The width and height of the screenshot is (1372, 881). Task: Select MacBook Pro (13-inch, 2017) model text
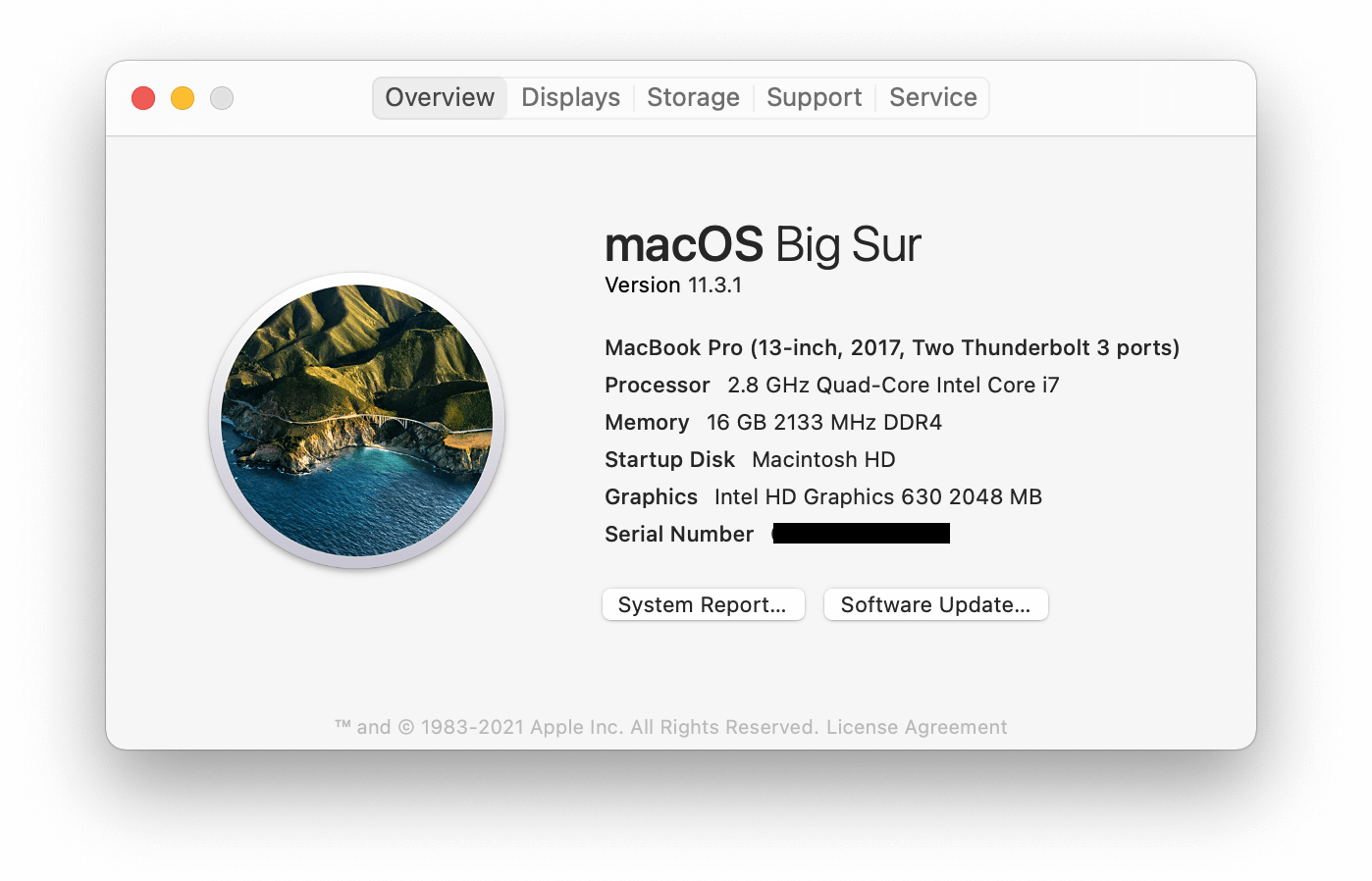[x=892, y=348]
